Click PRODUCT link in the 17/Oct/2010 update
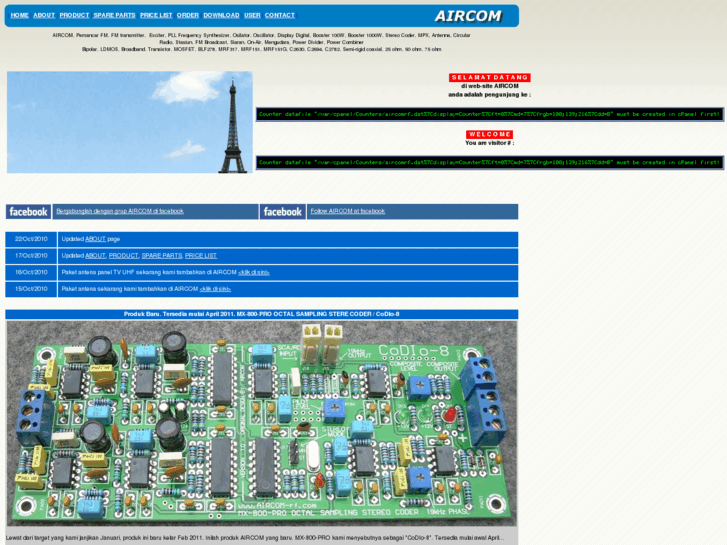727x545 pixels. click(x=123, y=256)
